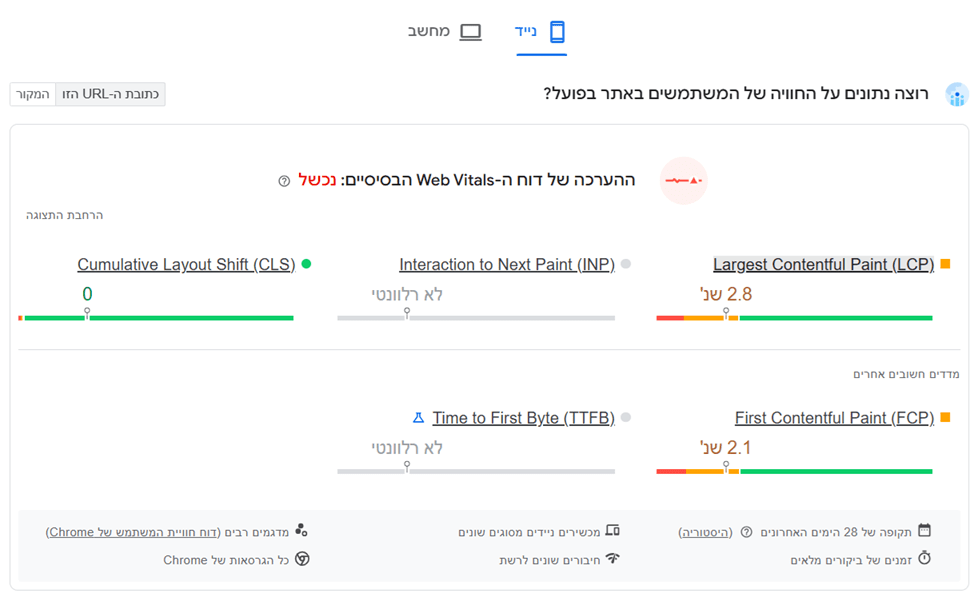This screenshot has width=970, height=593.
Task: Click the CLS value 0
Action: point(87,294)
